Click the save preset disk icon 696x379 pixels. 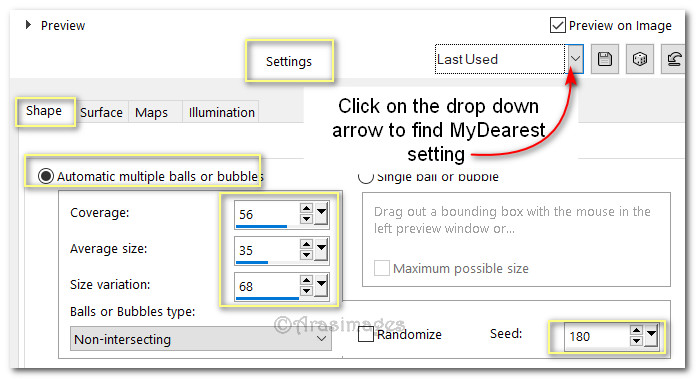tap(605, 59)
